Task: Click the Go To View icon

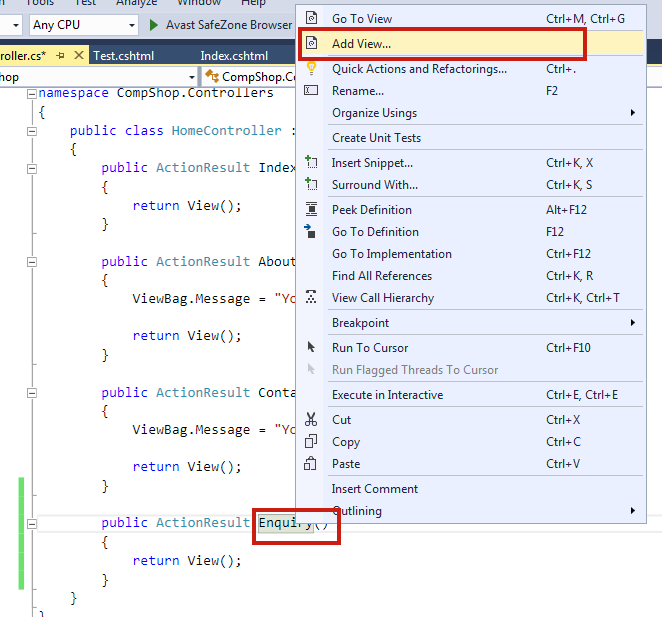Action: [x=311, y=18]
